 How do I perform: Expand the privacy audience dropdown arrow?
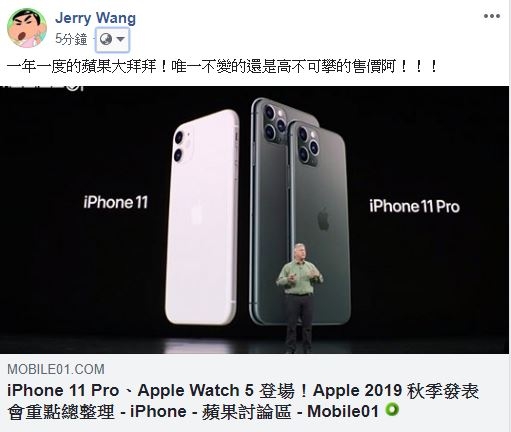(x=121, y=39)
